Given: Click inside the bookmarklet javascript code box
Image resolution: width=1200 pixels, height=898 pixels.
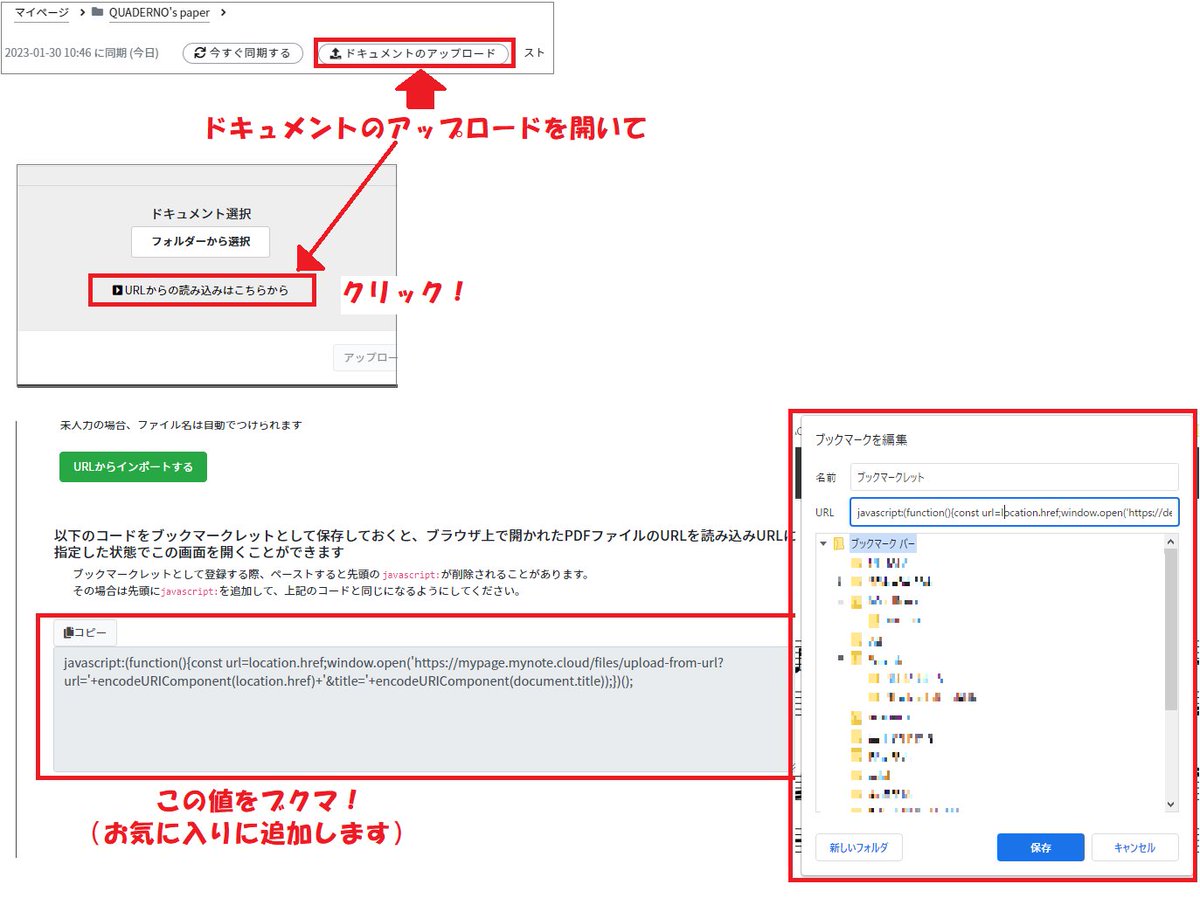Looking at the screenshot, I should coord(420,709).
